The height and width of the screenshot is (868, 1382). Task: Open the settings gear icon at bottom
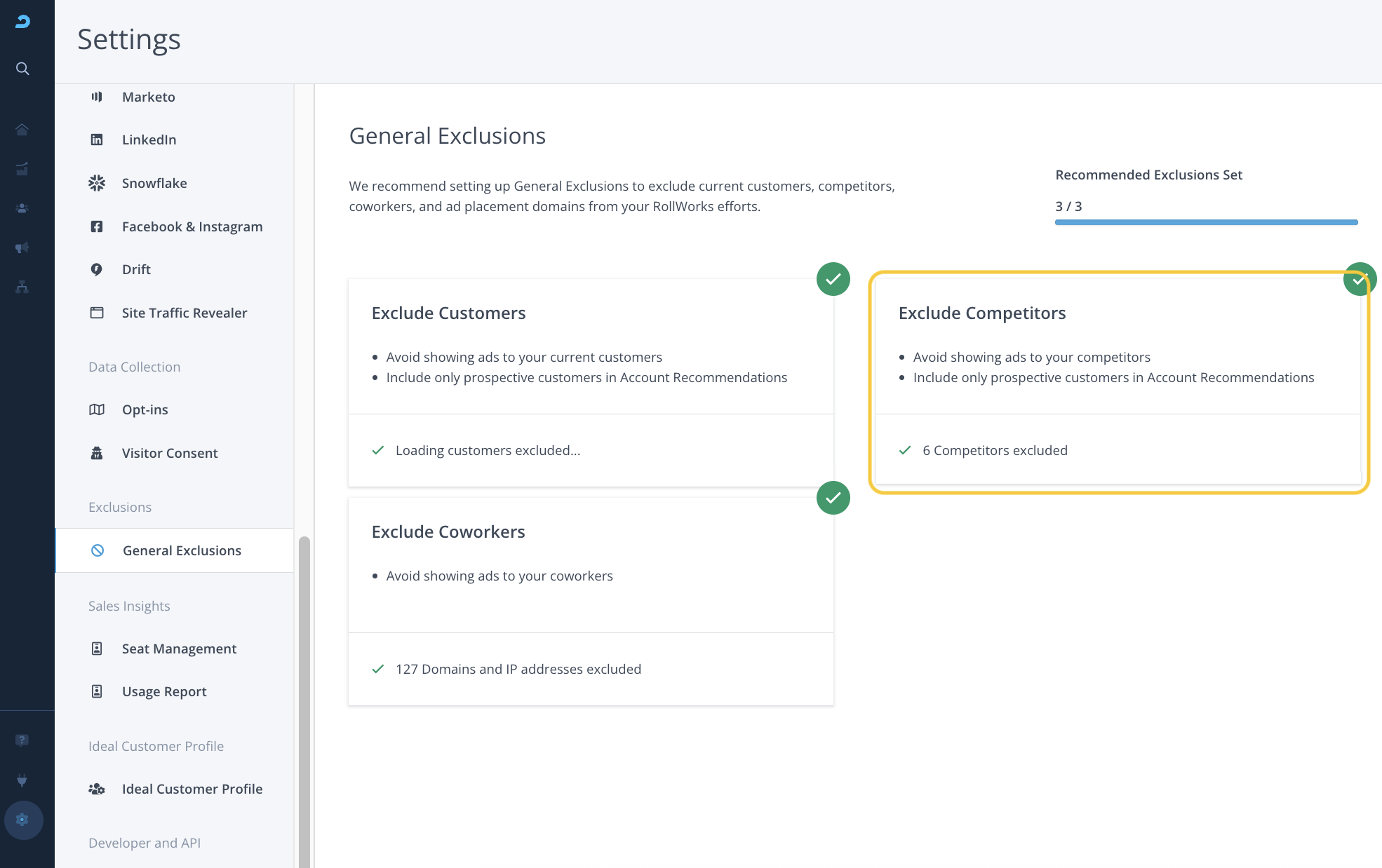(x=22, y=820)
